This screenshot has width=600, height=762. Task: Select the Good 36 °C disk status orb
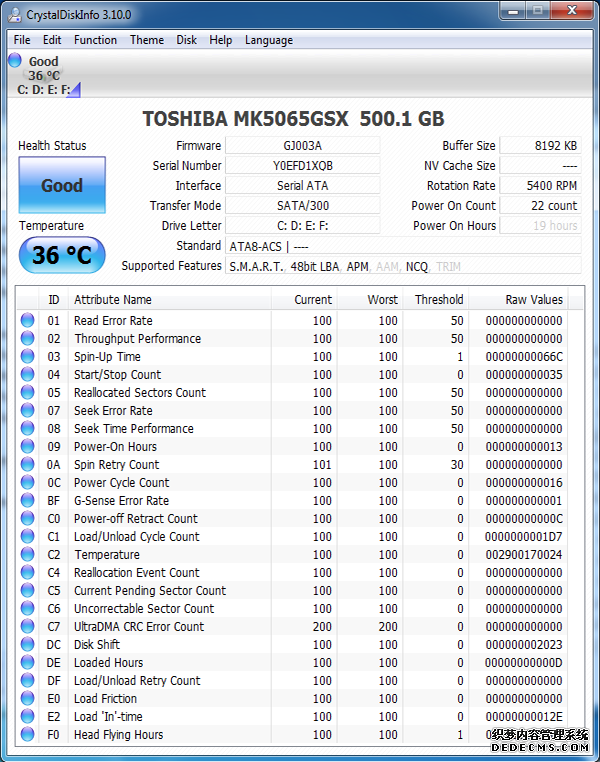pyautogui.click(x=15, y=60)
